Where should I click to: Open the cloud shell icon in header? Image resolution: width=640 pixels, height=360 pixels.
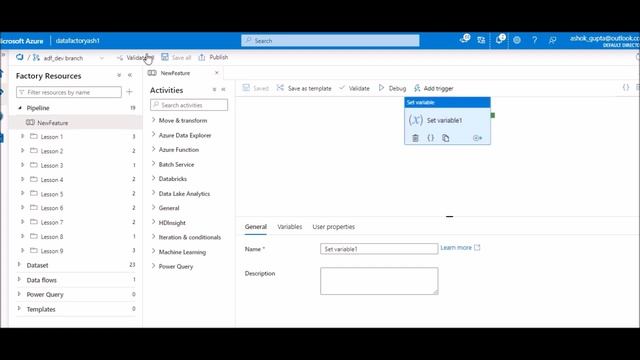coord(464,40)
